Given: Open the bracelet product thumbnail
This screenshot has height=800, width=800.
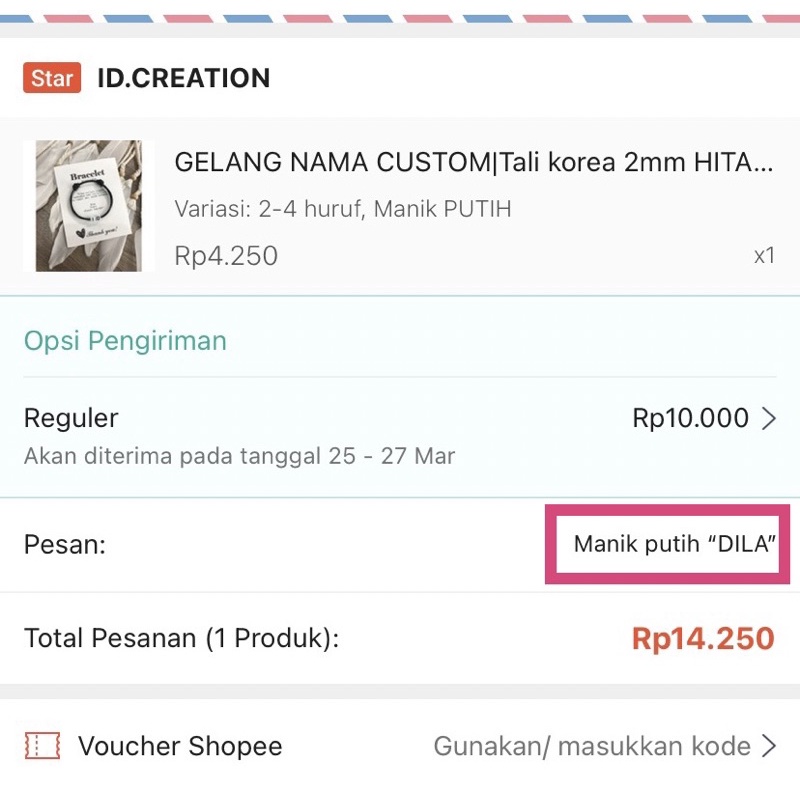Looking at the screenshot, I should tap(89, 206).
